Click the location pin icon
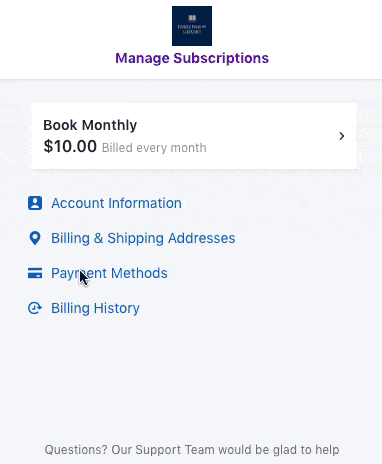The image size is (382, 464). click(x=35, y=238)
